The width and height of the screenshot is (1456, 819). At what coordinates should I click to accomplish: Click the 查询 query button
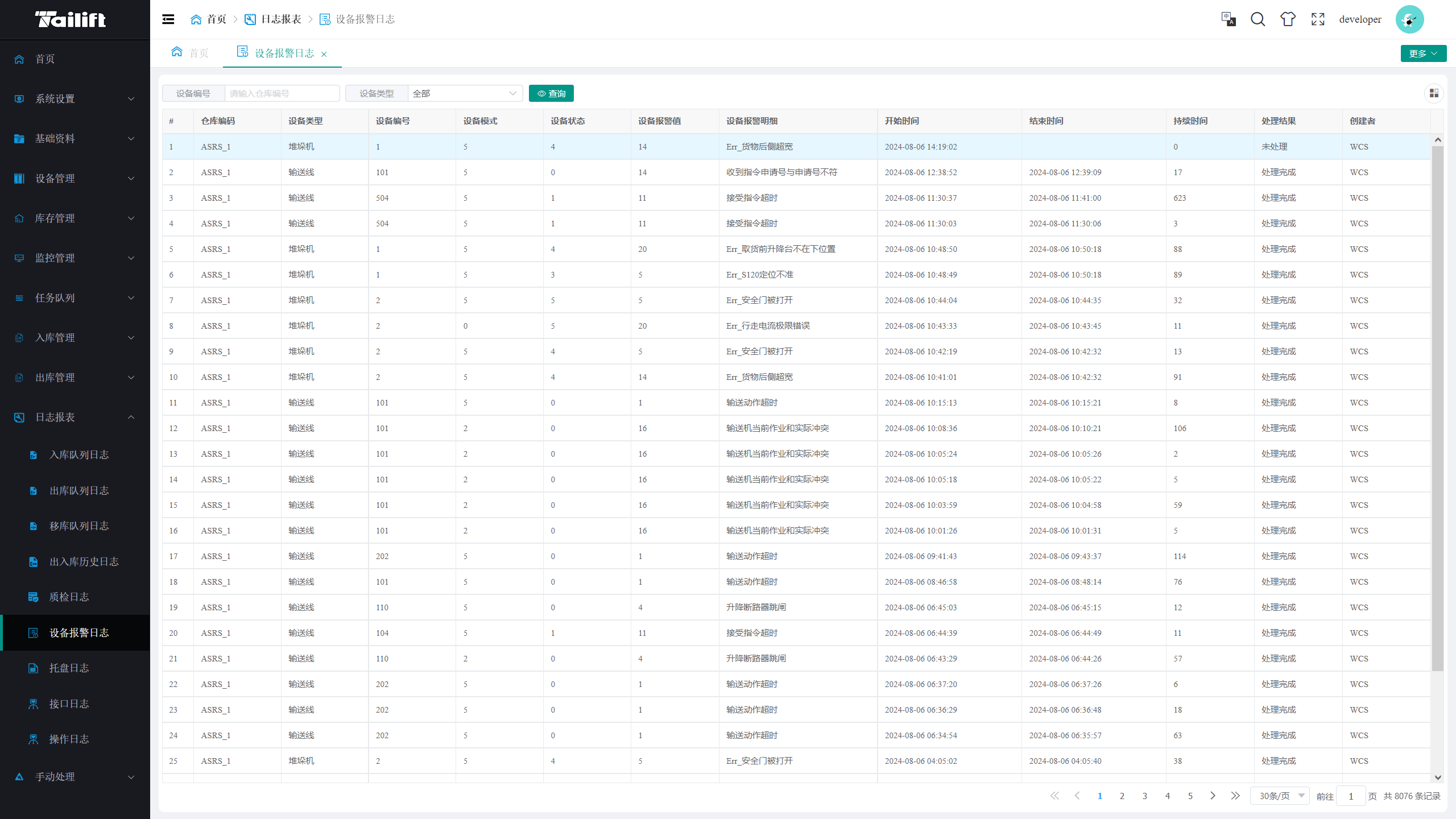[x=551, y=93]
